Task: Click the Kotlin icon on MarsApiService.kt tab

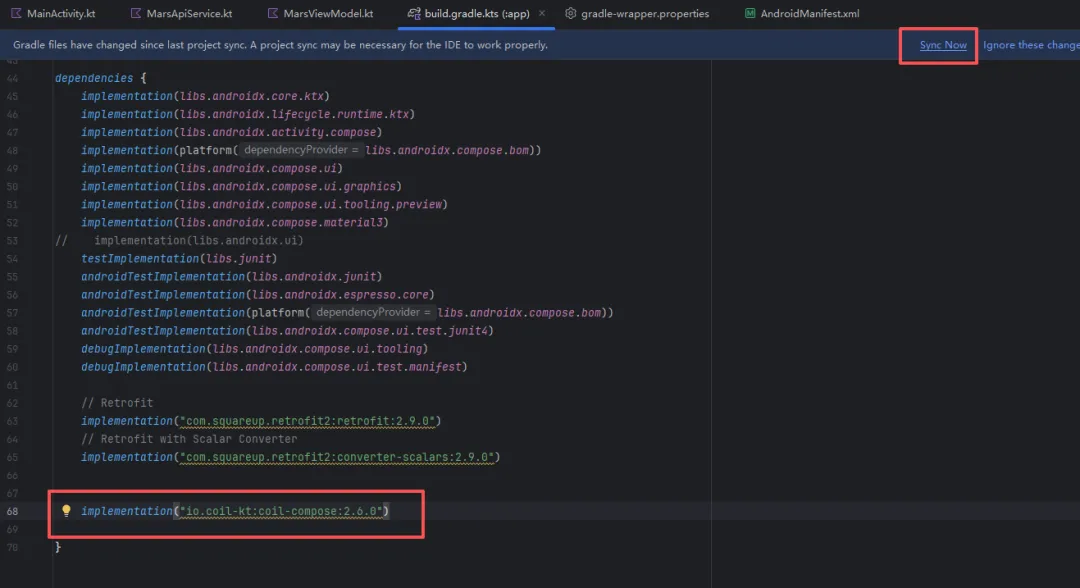Action: click(136, 13)
